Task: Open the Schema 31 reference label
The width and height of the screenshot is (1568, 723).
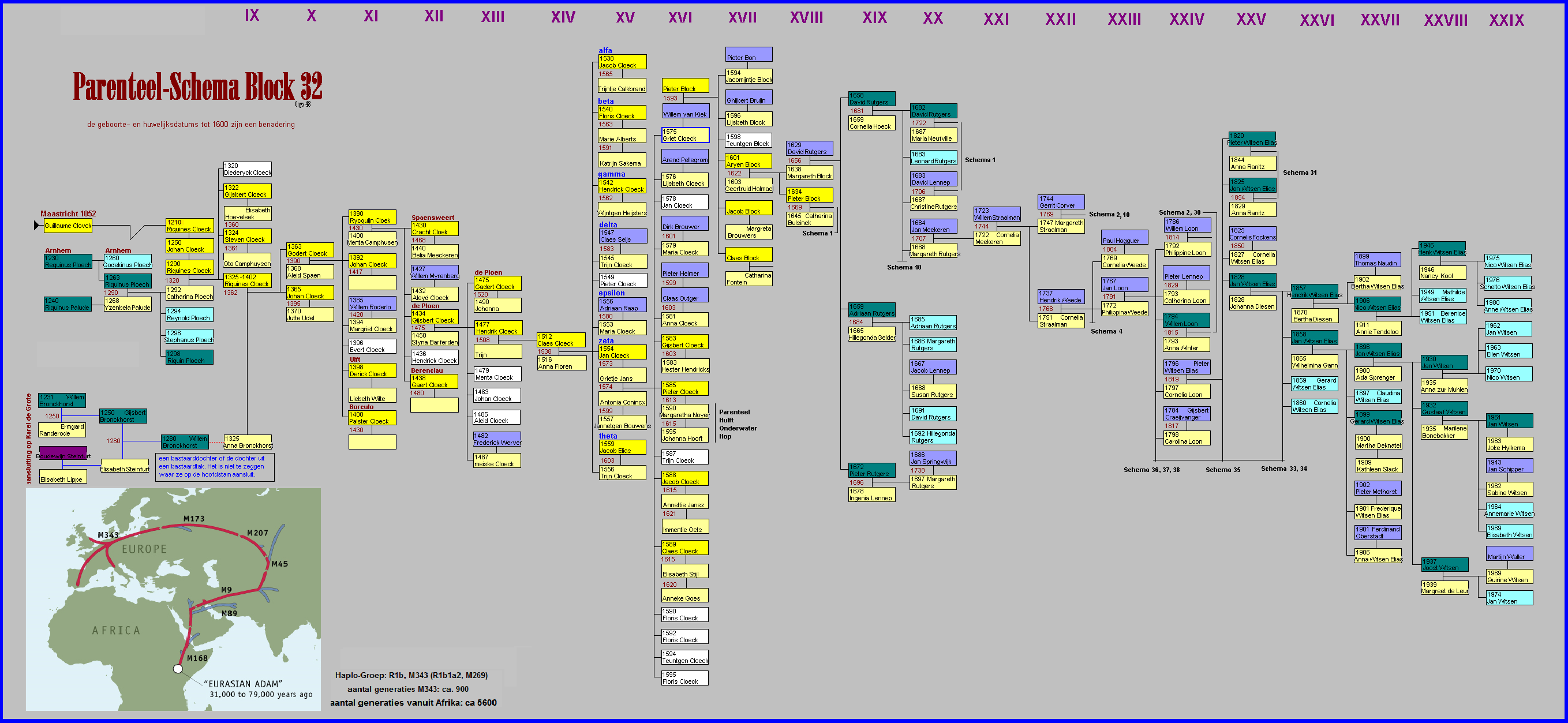Action: [1299, 173]
